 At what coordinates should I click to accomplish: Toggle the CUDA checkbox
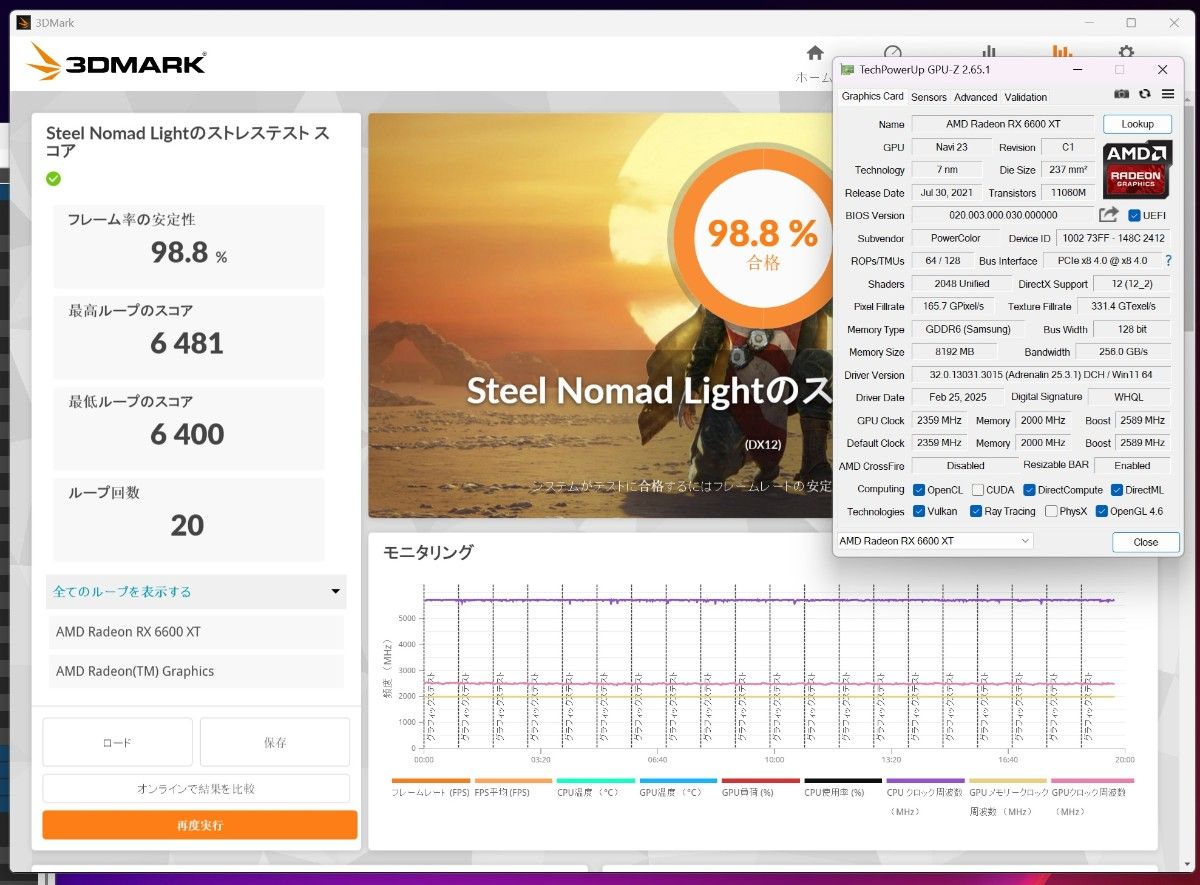(977, 490)
